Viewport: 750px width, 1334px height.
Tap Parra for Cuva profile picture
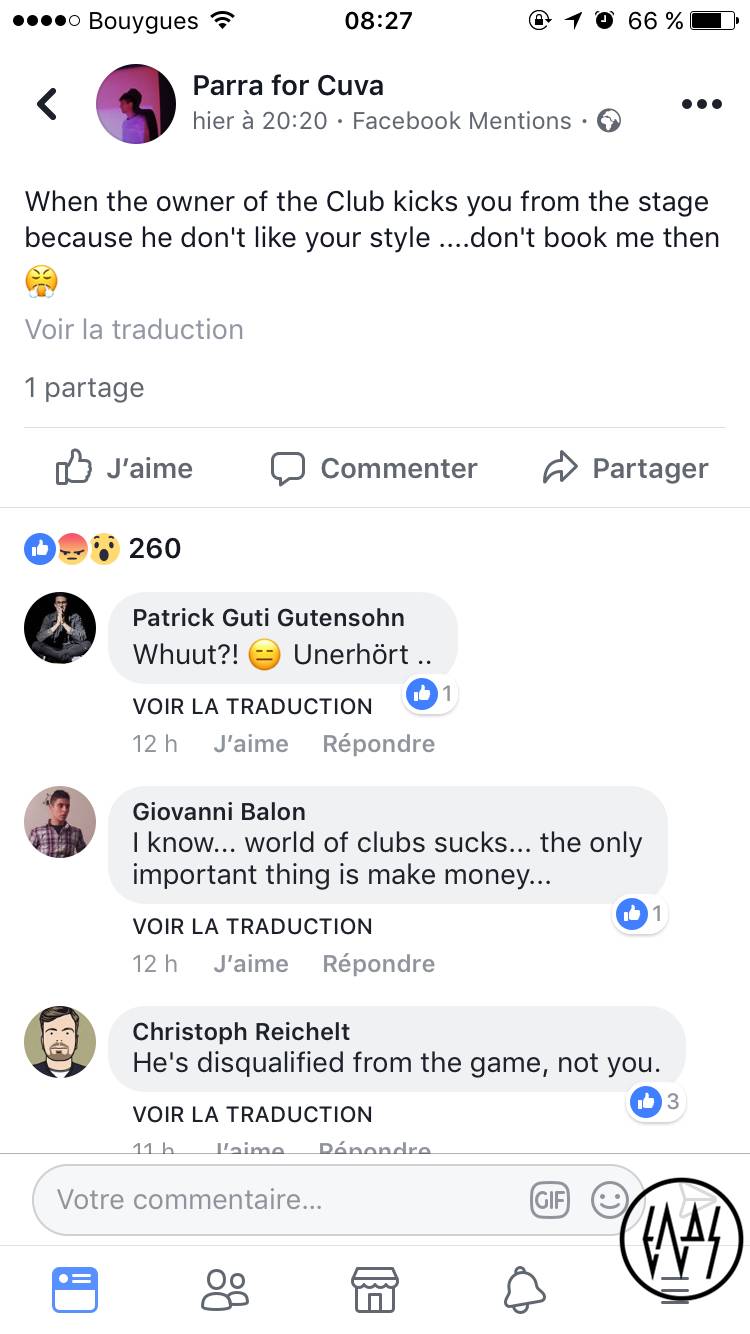(x=136, y=104)
